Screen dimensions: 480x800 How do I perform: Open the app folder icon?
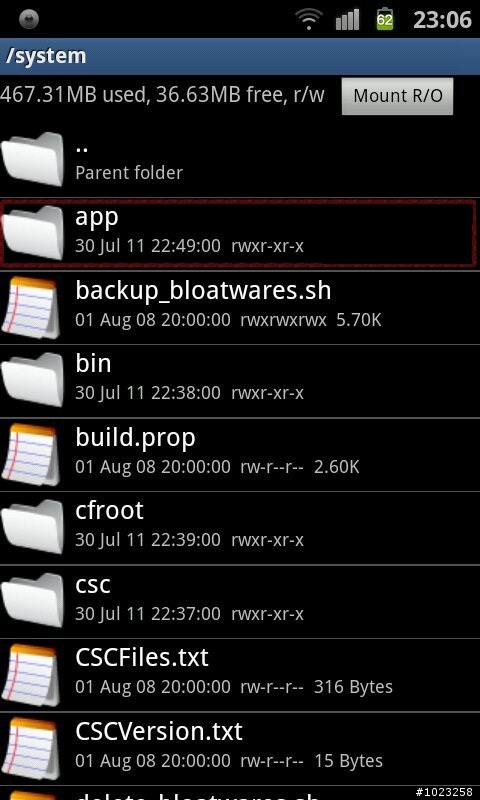(33, 233)
